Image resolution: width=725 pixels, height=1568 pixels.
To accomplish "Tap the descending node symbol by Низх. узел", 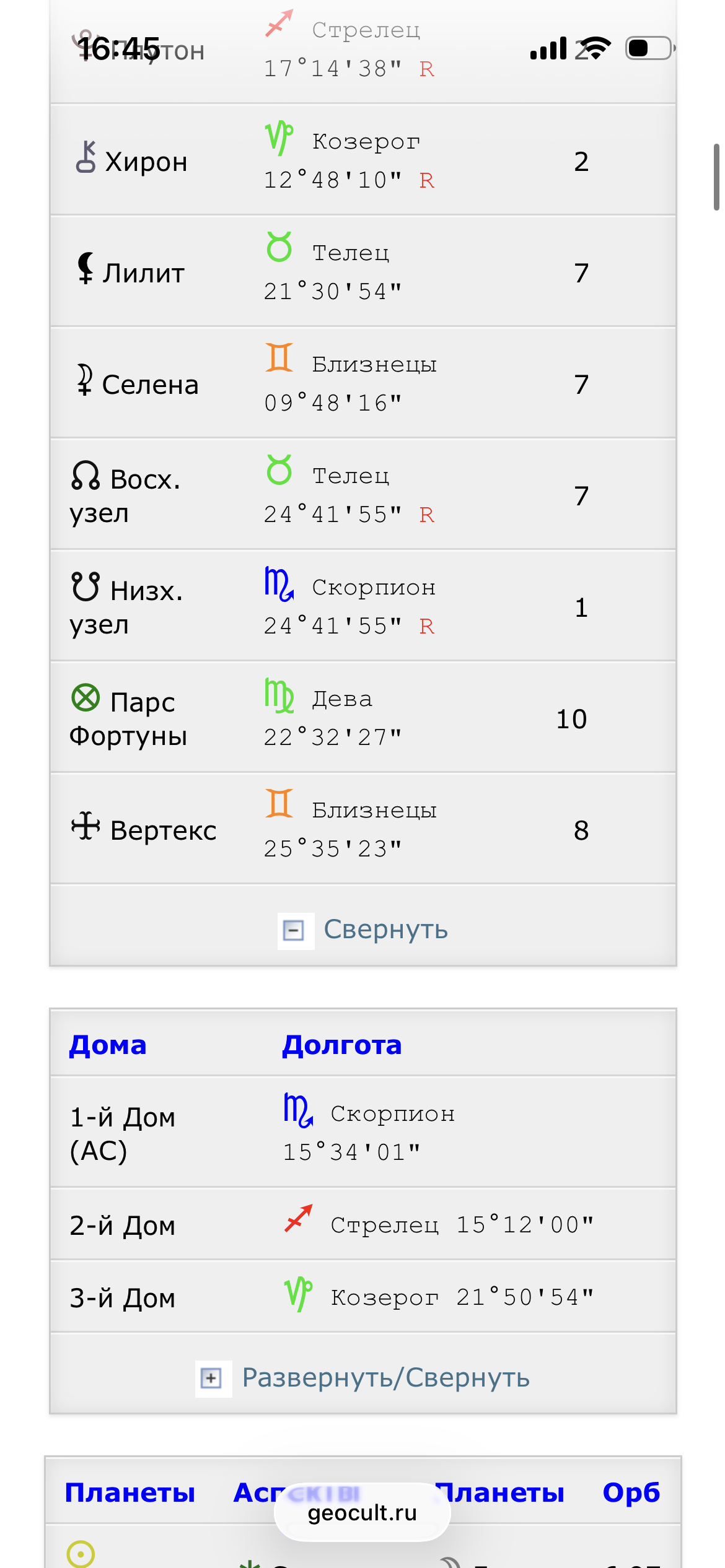I will (x=86, y=586).
